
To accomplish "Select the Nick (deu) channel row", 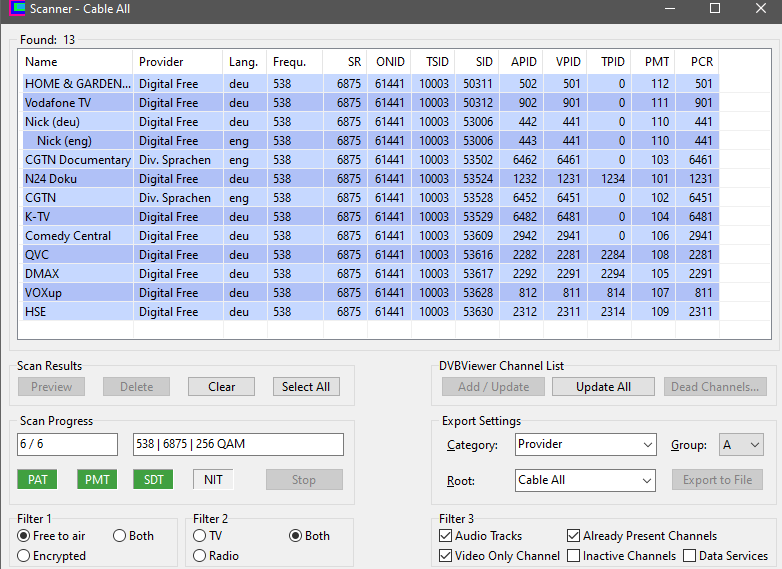I will (371, 122).
